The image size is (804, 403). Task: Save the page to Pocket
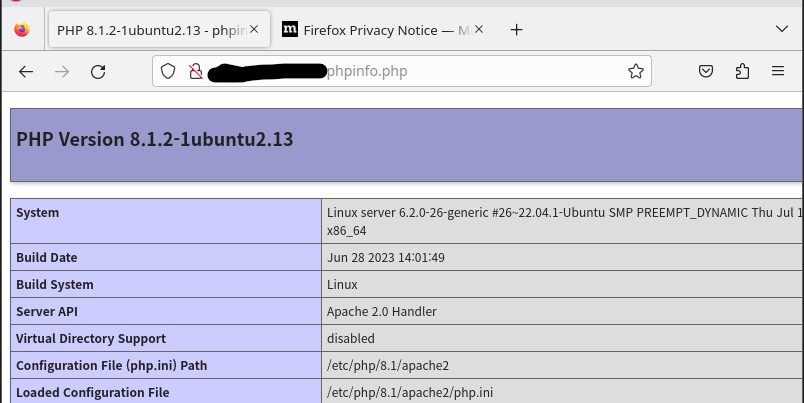(706, 71)
